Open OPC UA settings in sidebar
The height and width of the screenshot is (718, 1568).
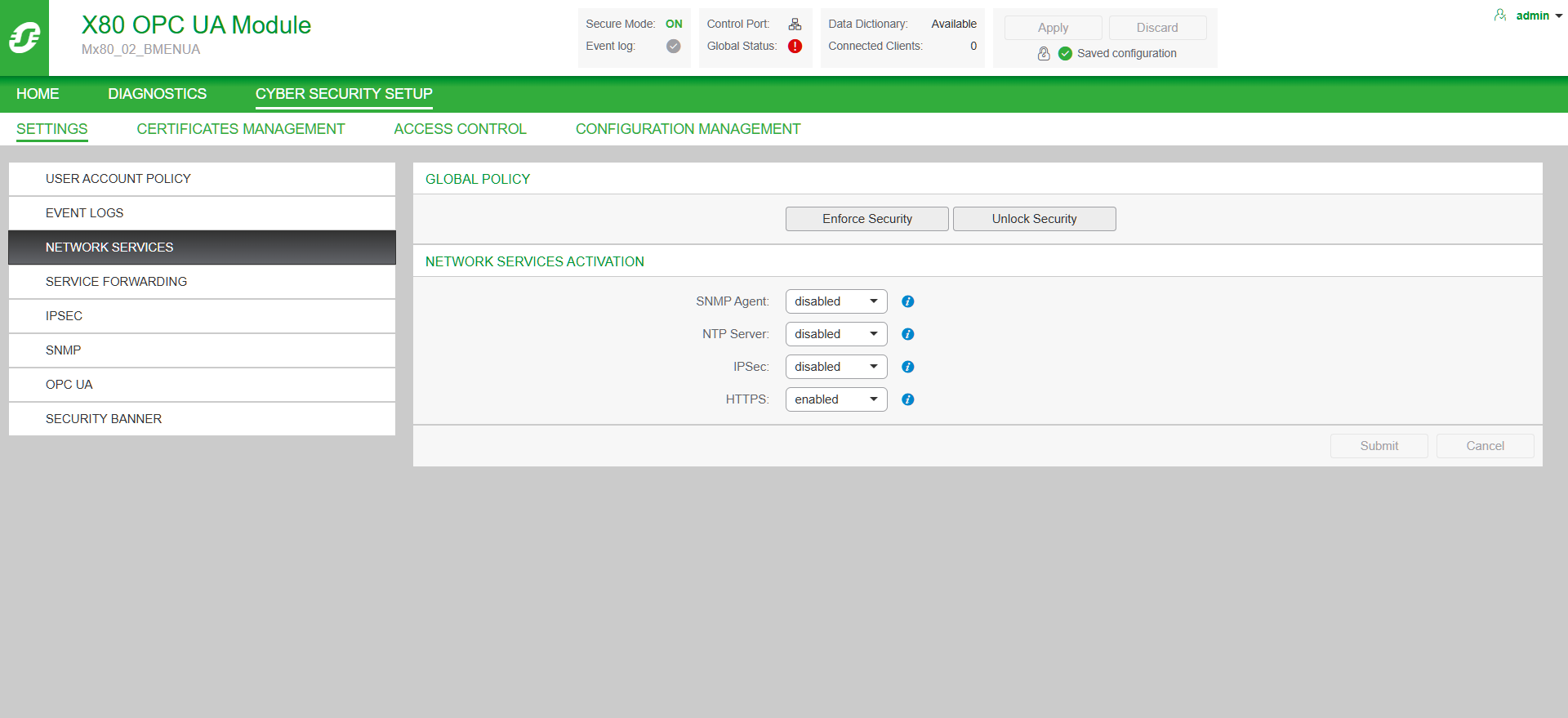(x=202, y=385)
